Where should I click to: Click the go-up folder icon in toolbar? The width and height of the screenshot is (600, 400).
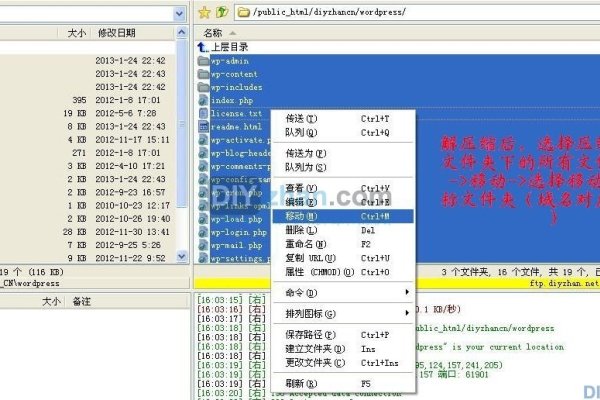click(222, 12)
